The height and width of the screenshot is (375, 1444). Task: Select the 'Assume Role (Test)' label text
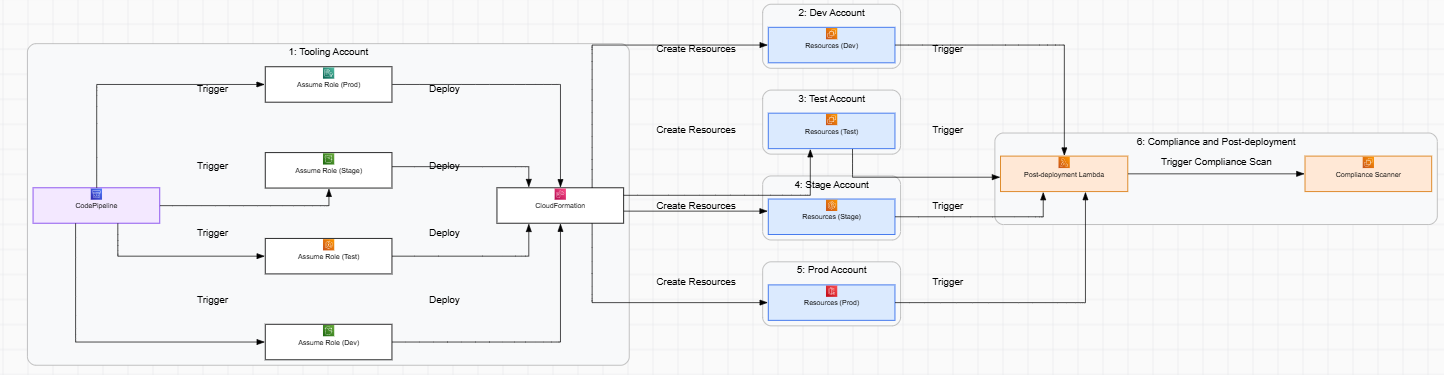(x=328, y=257)
